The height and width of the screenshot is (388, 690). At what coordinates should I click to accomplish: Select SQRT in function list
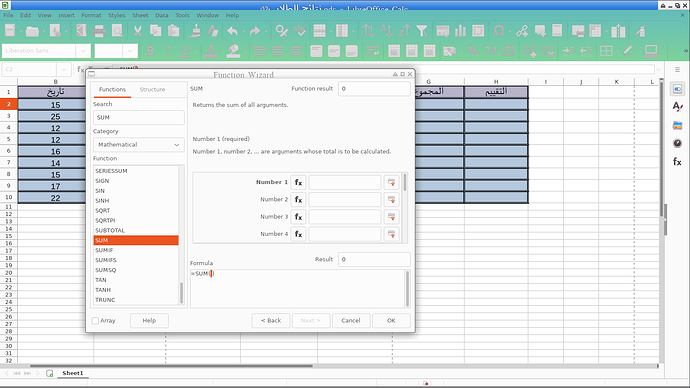point(136,211)
